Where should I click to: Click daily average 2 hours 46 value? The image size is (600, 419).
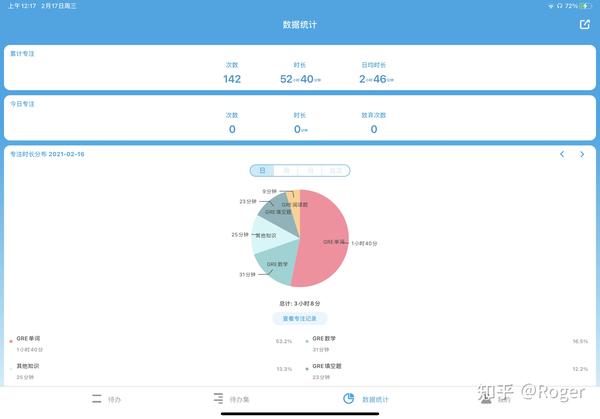[x=376, y=79]
